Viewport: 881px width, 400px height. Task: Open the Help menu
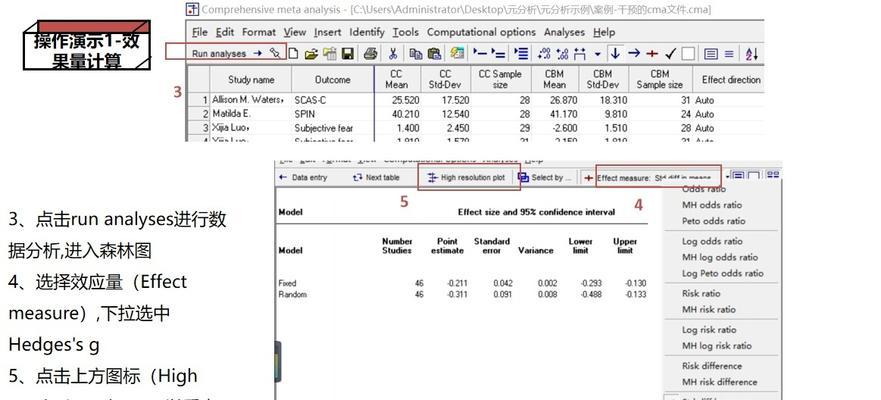point(604,32)
